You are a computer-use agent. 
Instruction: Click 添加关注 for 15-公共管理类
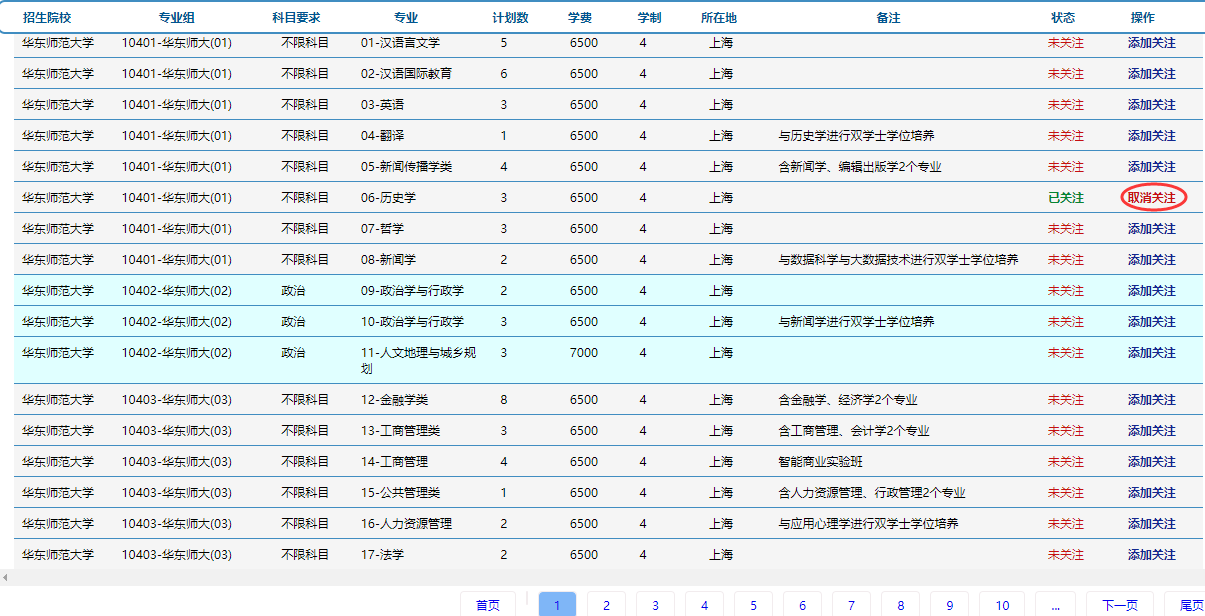click(1151, 493)
